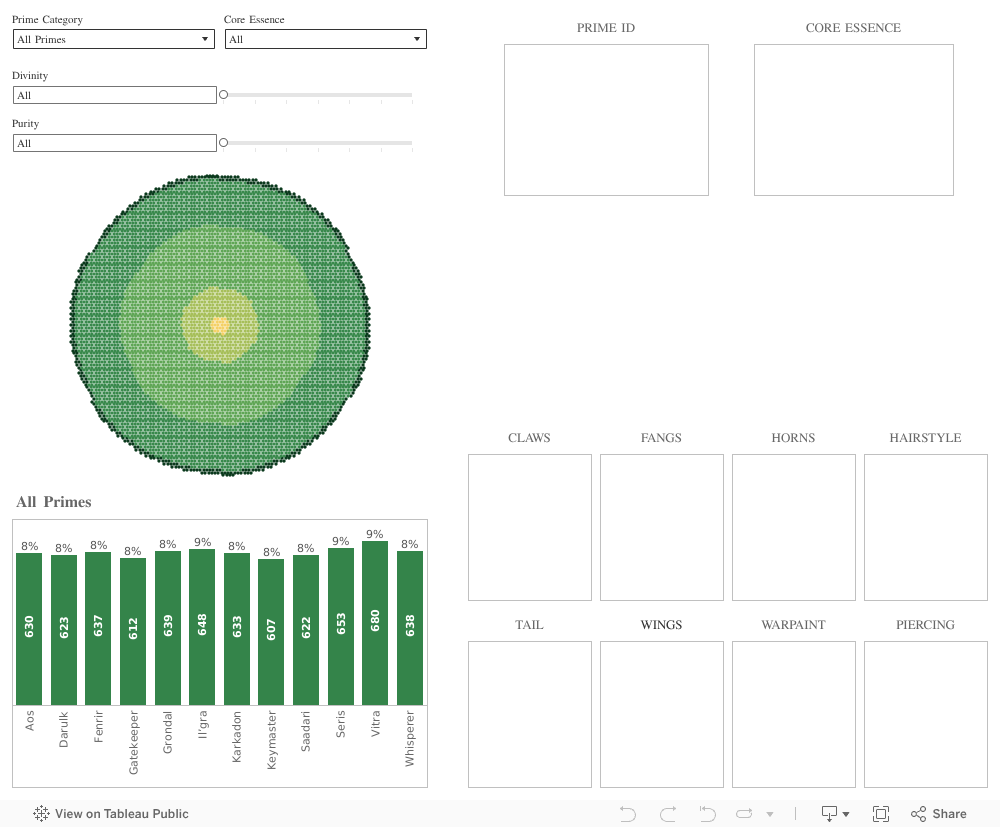Enter full screen mode
Screen dimensions: 1000x827
point(881,814)
